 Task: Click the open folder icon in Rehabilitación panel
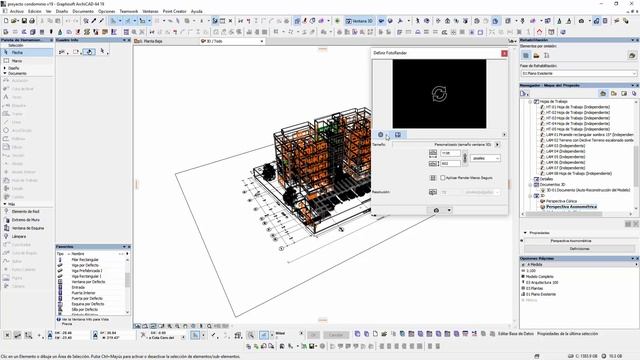point(536,56)
